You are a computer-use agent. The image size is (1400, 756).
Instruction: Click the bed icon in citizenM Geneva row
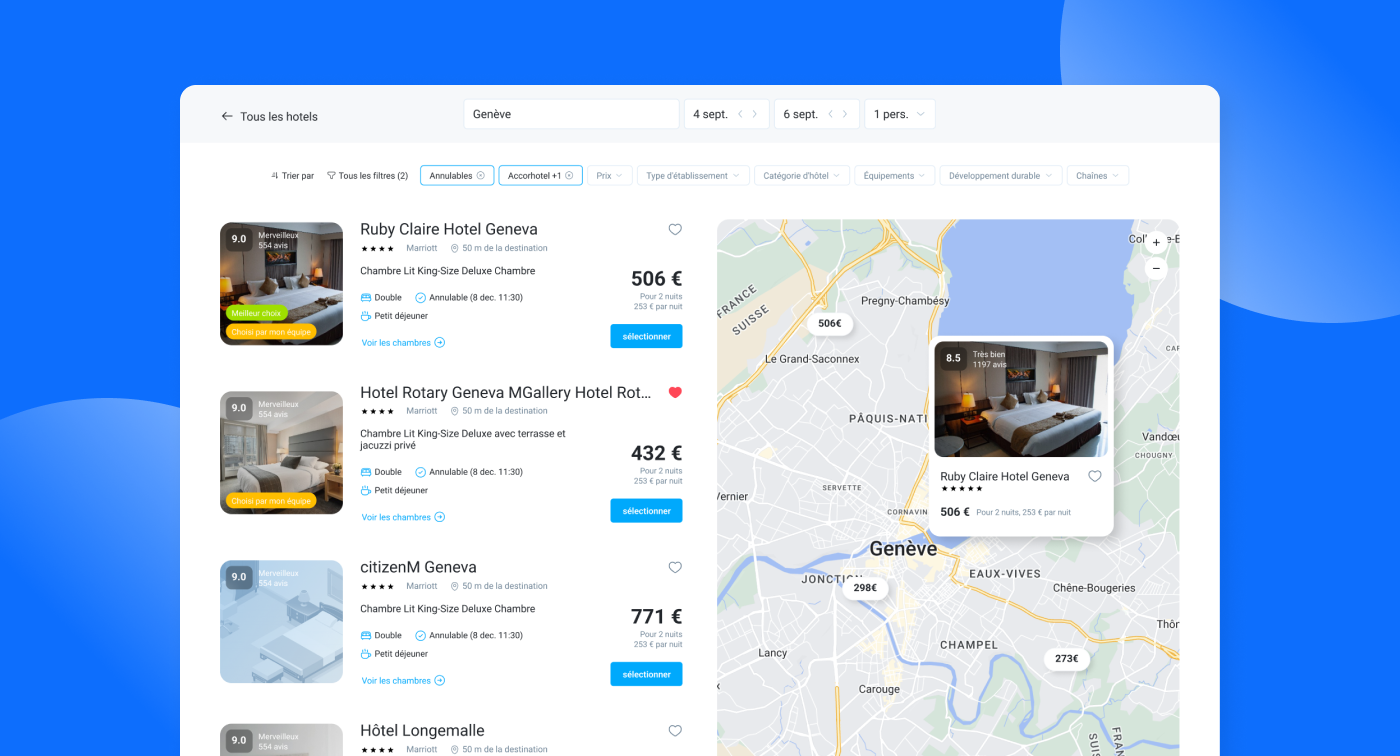pos(366,636)
